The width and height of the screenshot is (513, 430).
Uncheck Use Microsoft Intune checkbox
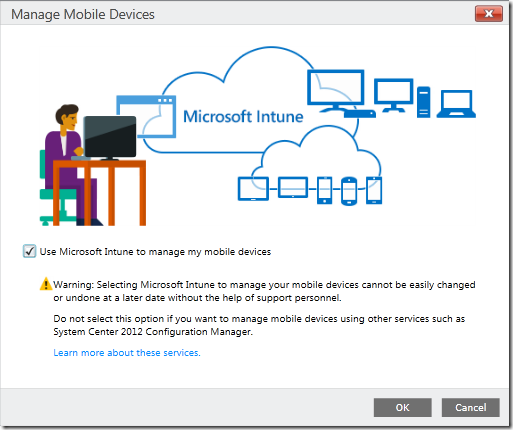(x=29, y=251)
